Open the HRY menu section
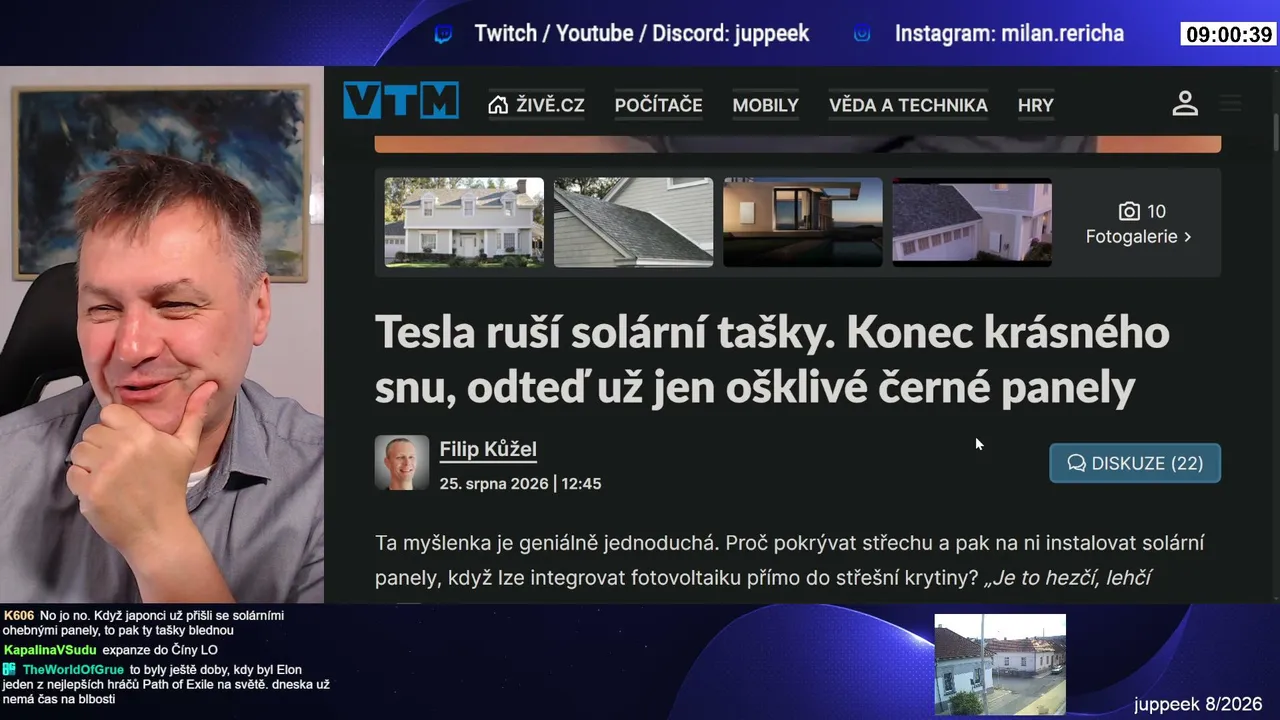This screenshot has height=720, width=1280. tap(1035, 105)
